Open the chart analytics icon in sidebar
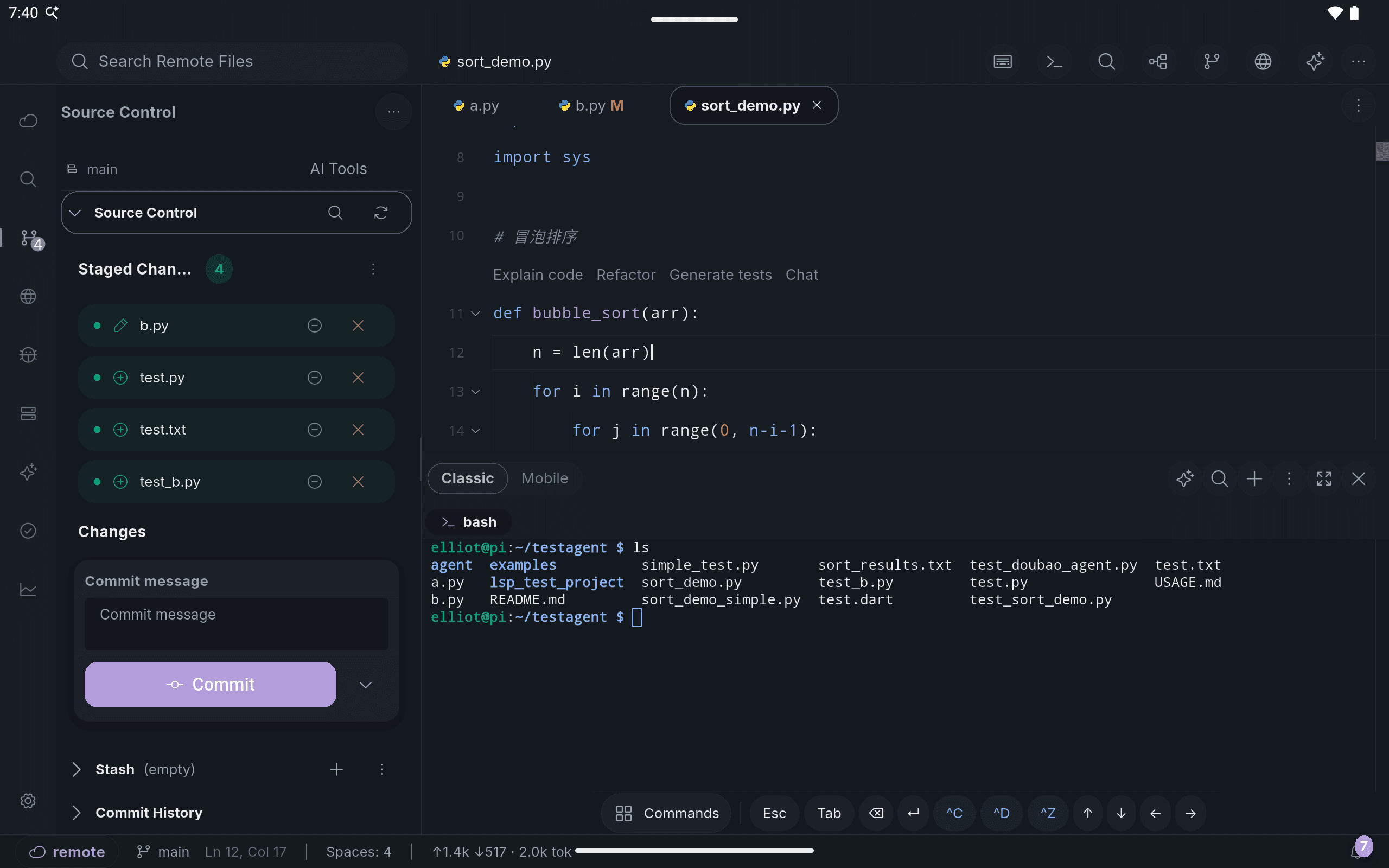The height and width of the screenshot is (868, 1389). tap(28, 590)
